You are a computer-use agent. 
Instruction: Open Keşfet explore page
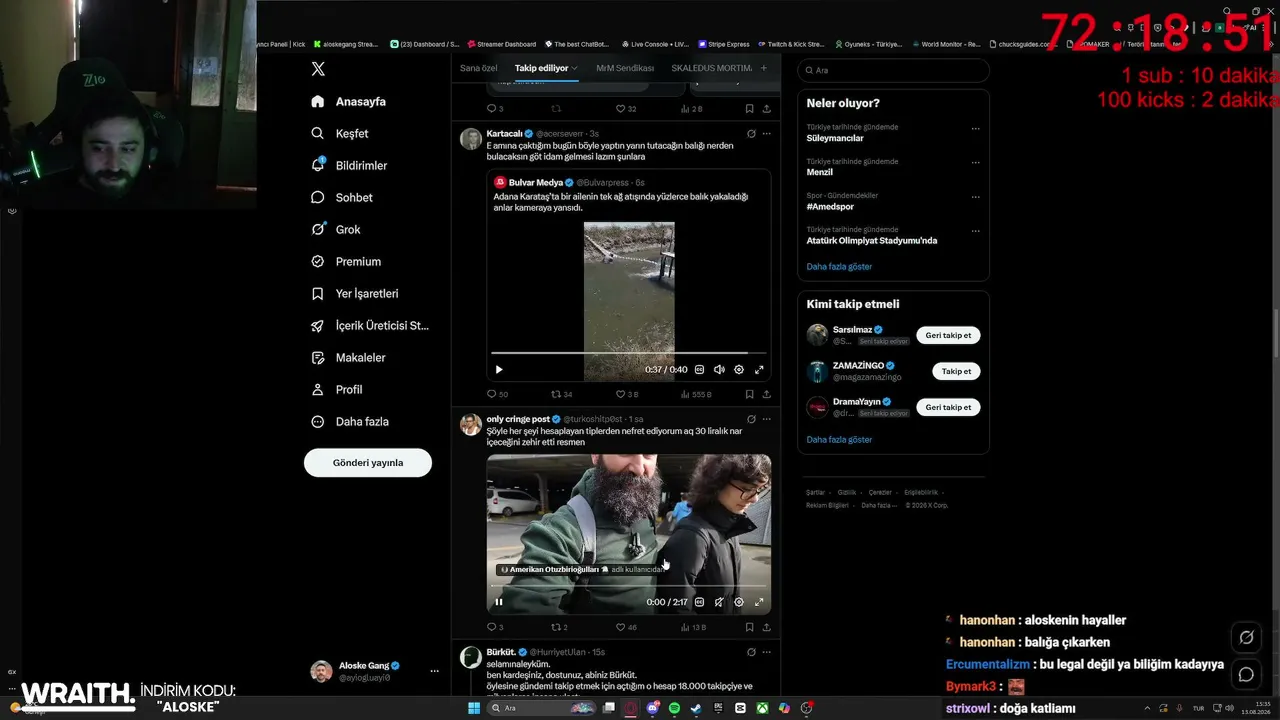pos(340,133)
